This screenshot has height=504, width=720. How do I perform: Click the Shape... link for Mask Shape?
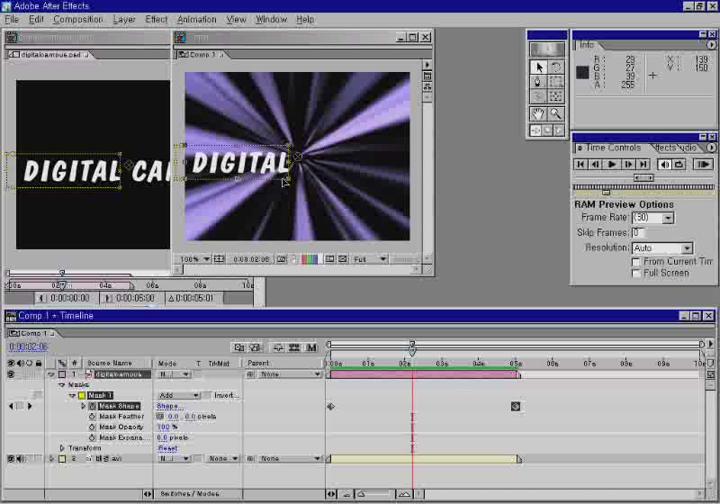pos(169,406)
